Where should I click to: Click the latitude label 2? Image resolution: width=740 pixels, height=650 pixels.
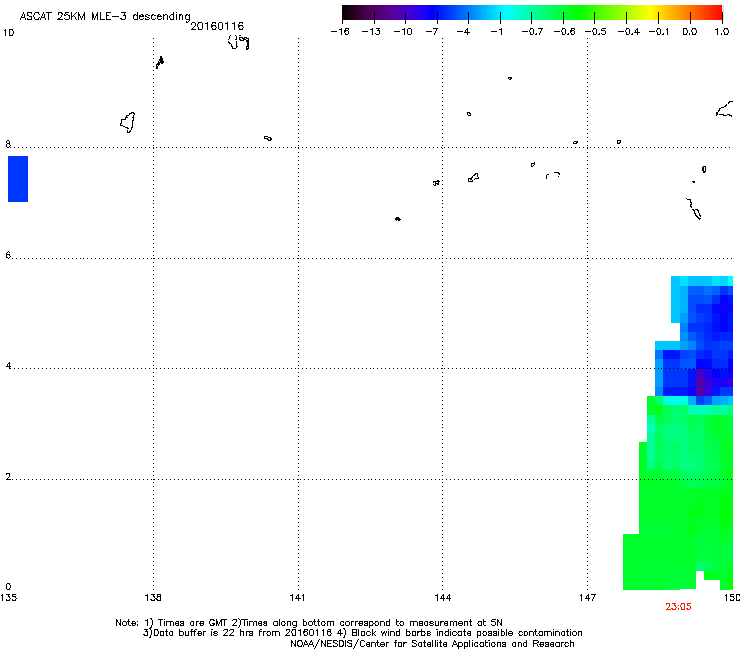(8, 476)
